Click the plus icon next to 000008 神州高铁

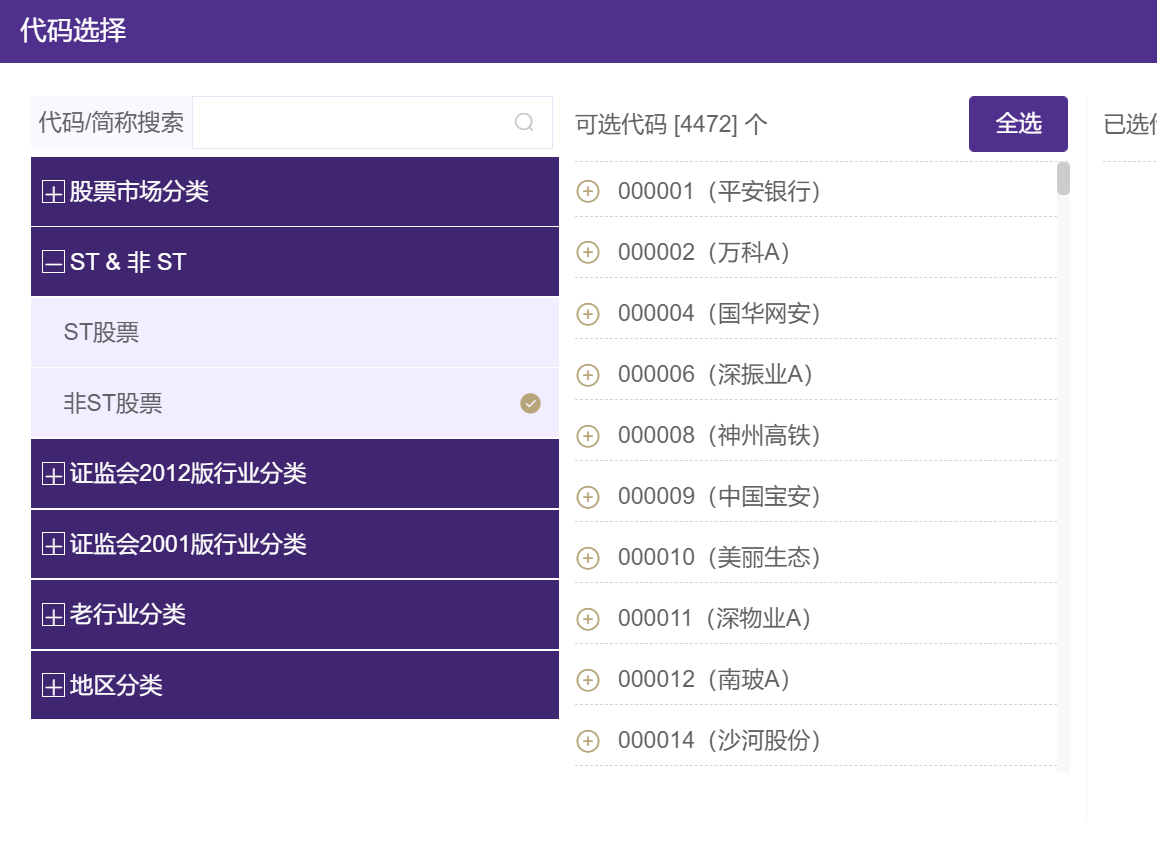point(588,436)
